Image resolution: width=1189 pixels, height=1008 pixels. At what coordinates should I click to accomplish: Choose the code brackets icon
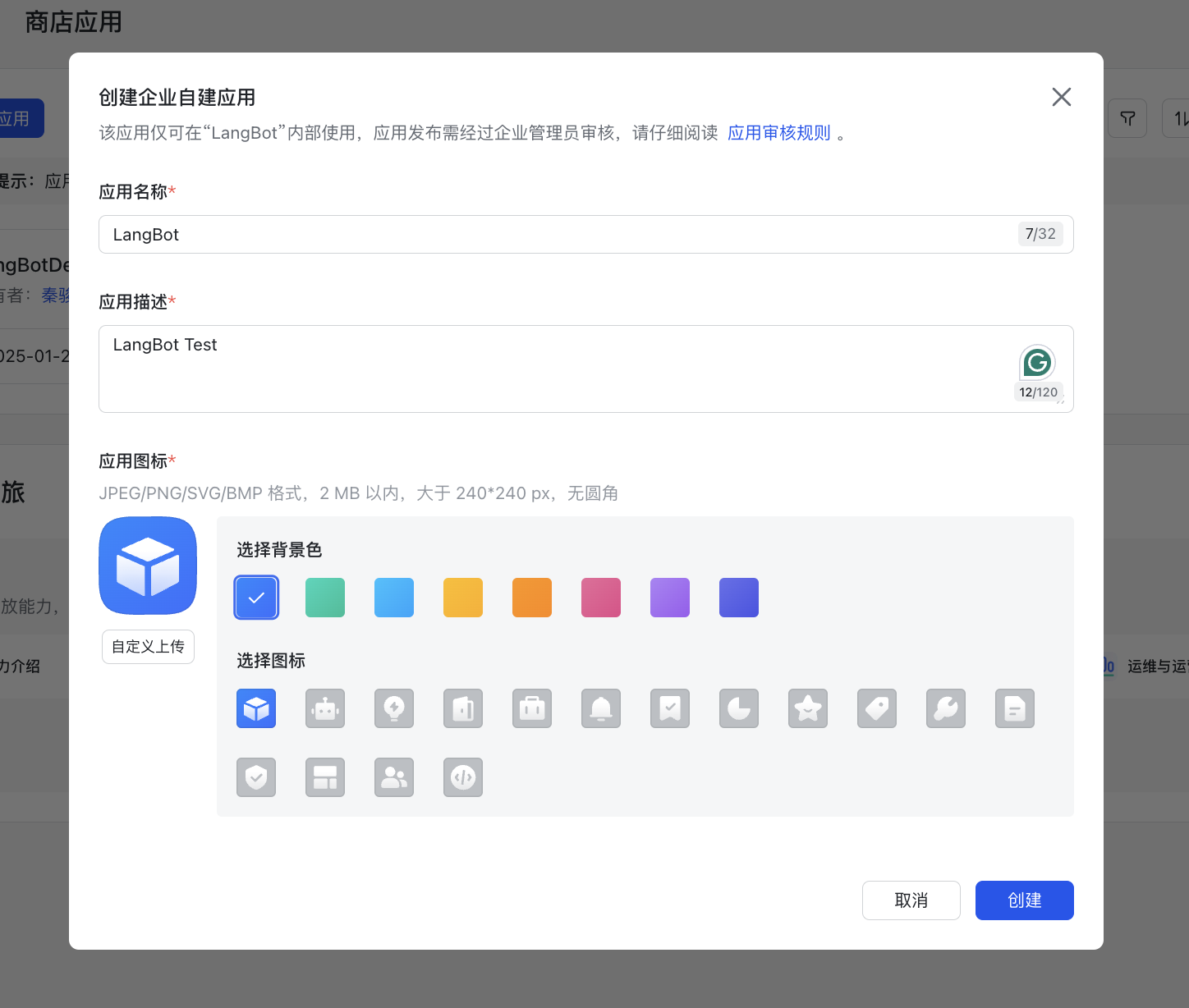click(463, 777)
